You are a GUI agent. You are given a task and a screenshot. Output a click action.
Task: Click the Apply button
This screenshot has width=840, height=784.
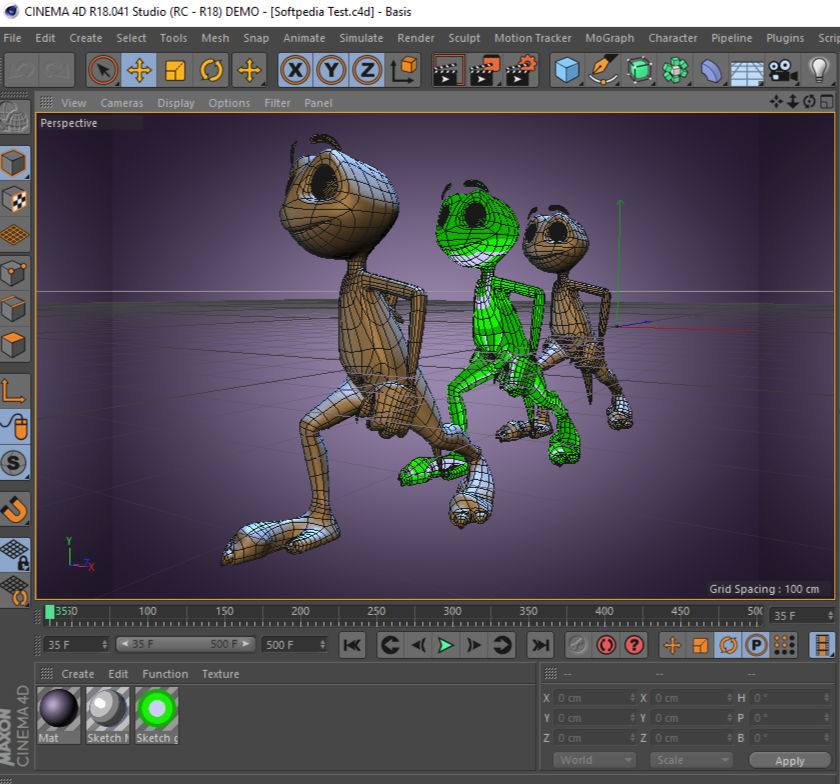tap(790, 760)
